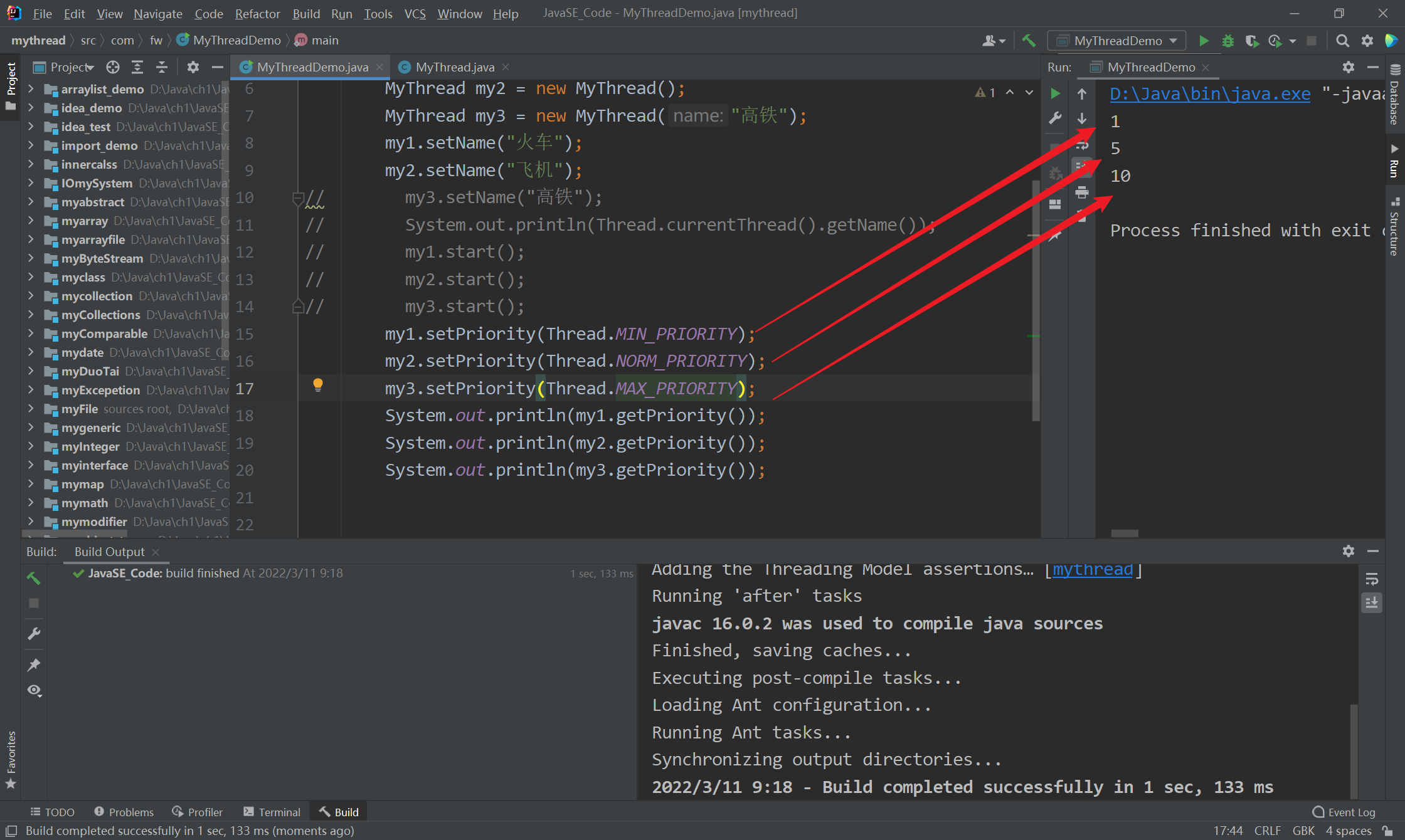Toggle soft-wrap in Build output
The width and height of the screenshot is (1405, 840).
coord(1372,580)
